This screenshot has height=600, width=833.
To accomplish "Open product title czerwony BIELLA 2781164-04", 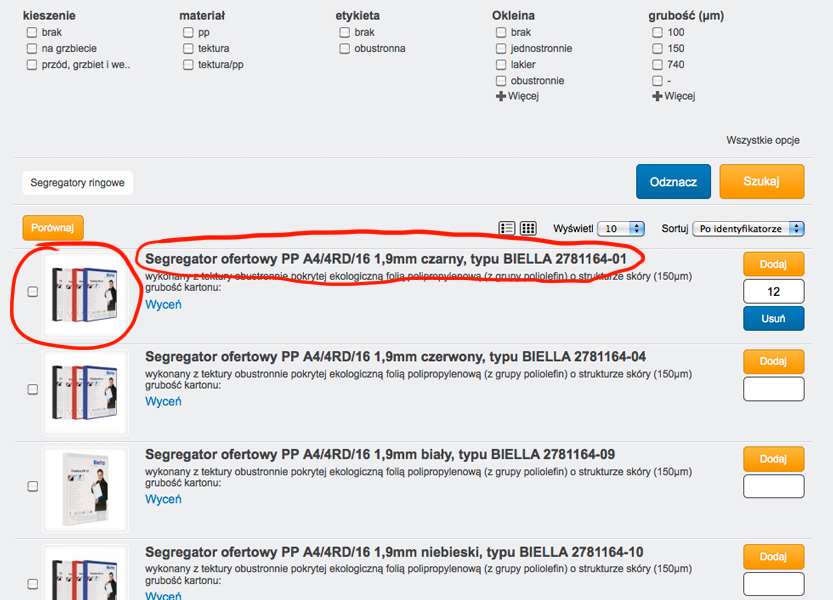I will coord(395,357).
